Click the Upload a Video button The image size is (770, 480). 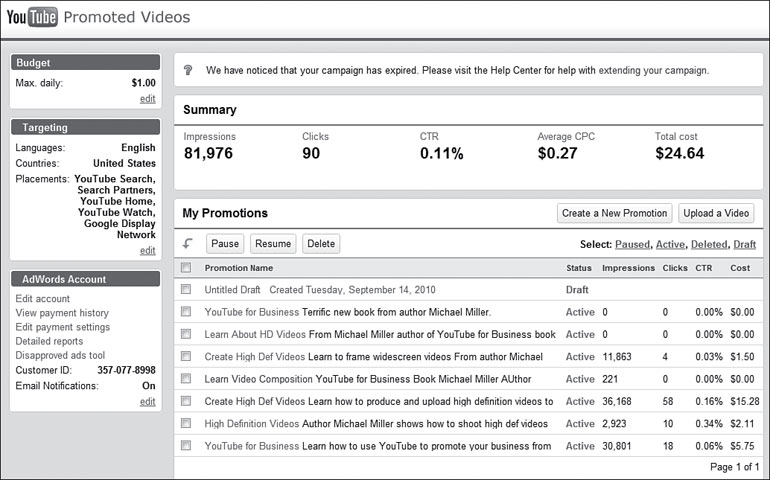[x=716, y=213]
